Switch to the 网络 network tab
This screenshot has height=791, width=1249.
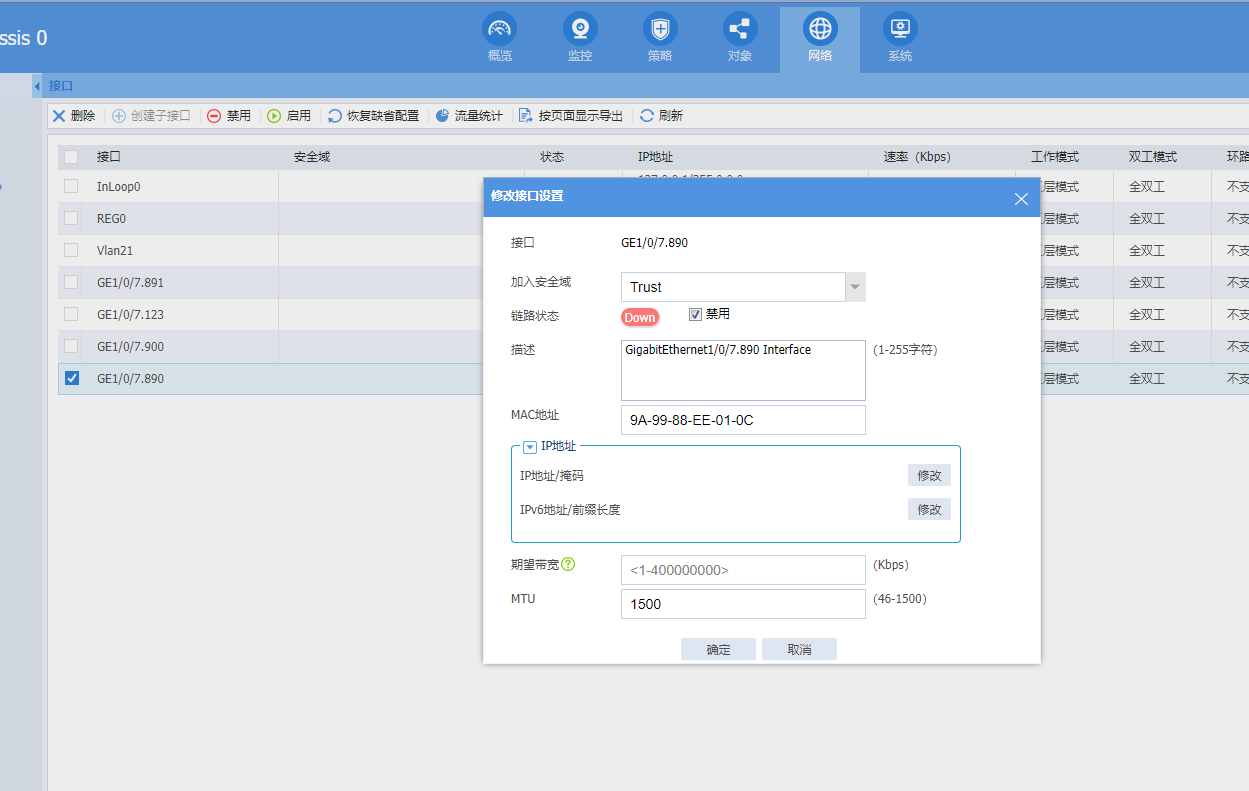(820, 38)
